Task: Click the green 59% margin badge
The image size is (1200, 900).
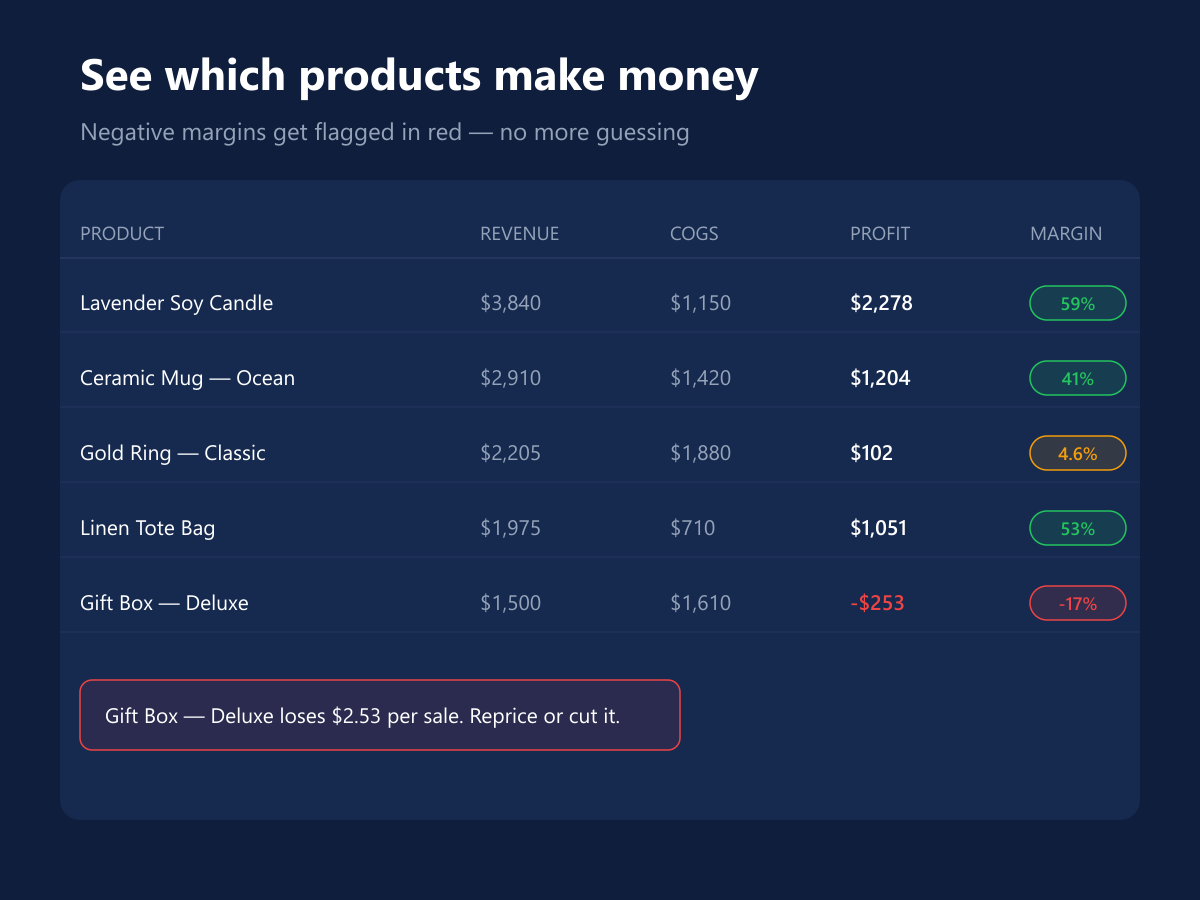Action: [1078, 303]
